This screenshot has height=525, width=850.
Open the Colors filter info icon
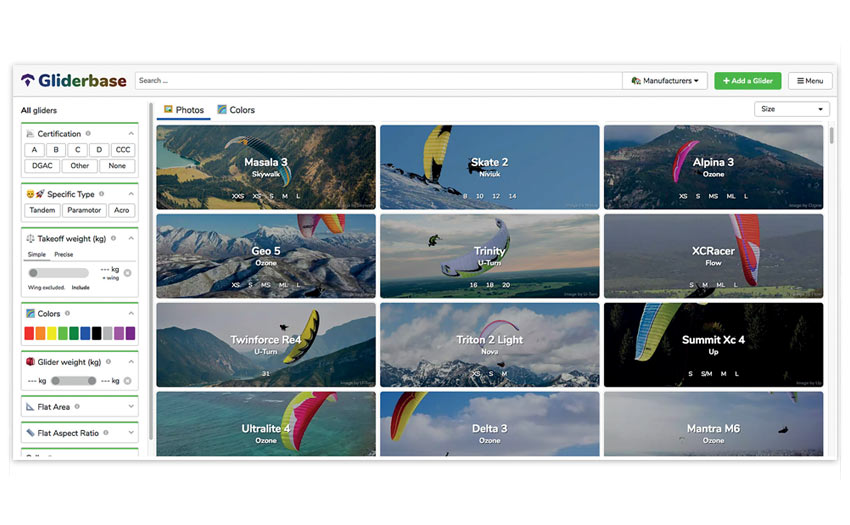click(67, 313)
